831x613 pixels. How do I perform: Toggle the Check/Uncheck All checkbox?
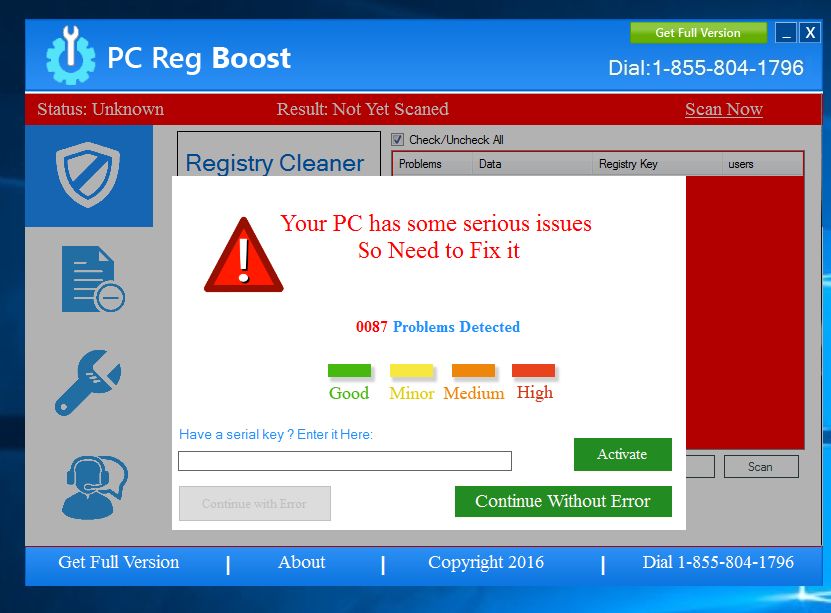397,140
